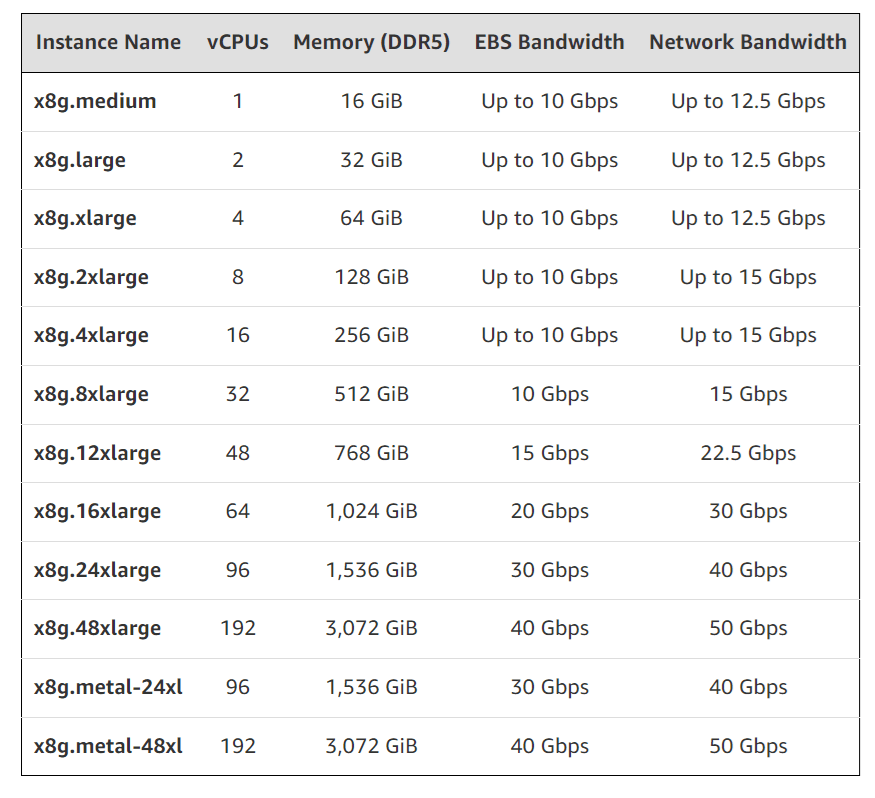
Task: Select the x8g.large instance name
Action: (x=80, y=160)
